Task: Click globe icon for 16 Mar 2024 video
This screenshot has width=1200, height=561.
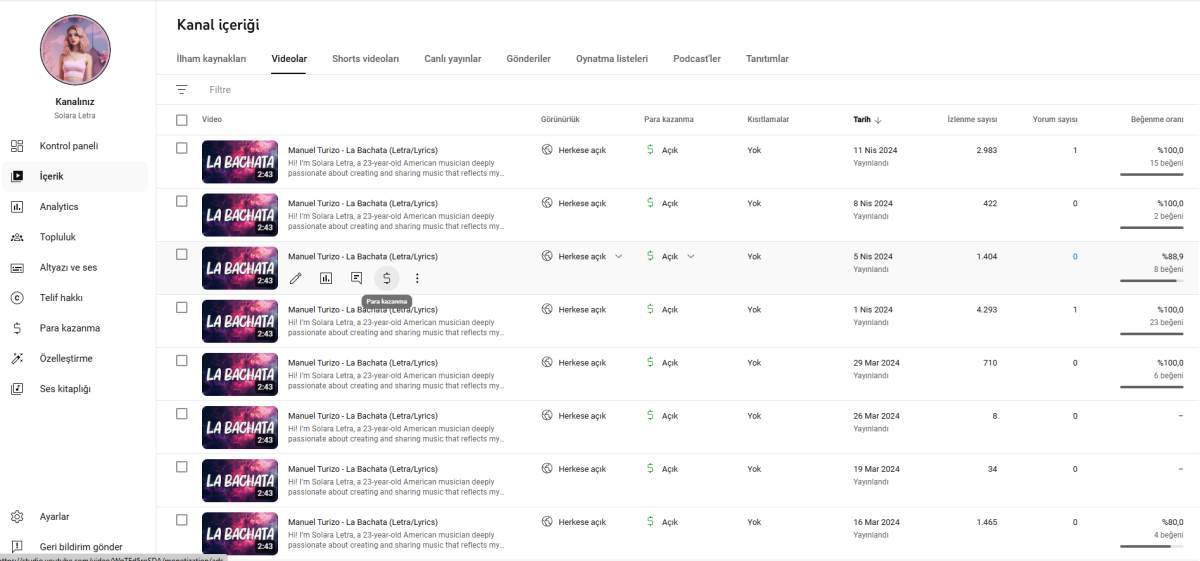Action: pyautogui.click(x=547, y=521)
